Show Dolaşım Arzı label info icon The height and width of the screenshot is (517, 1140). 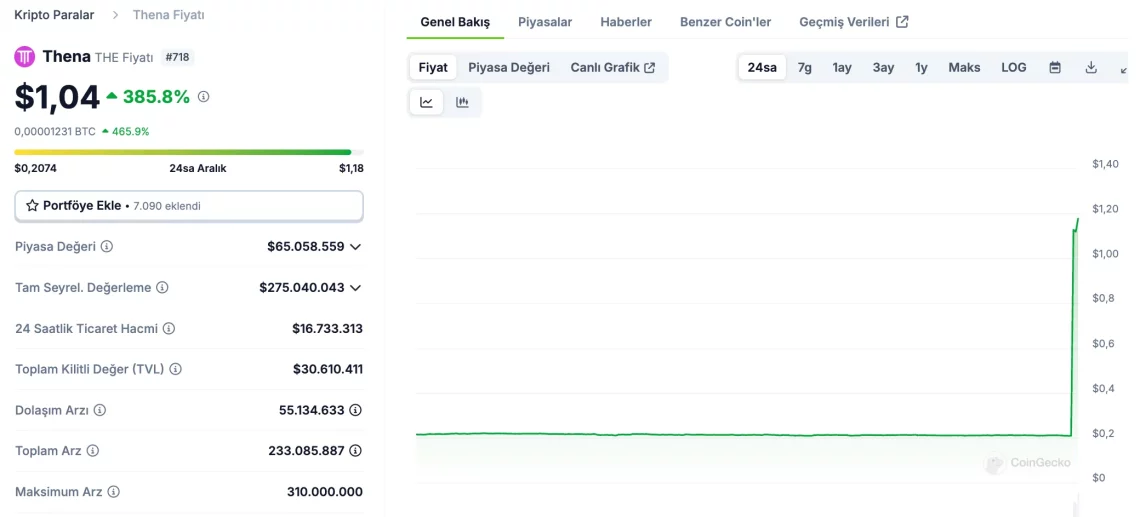[100, 410]
